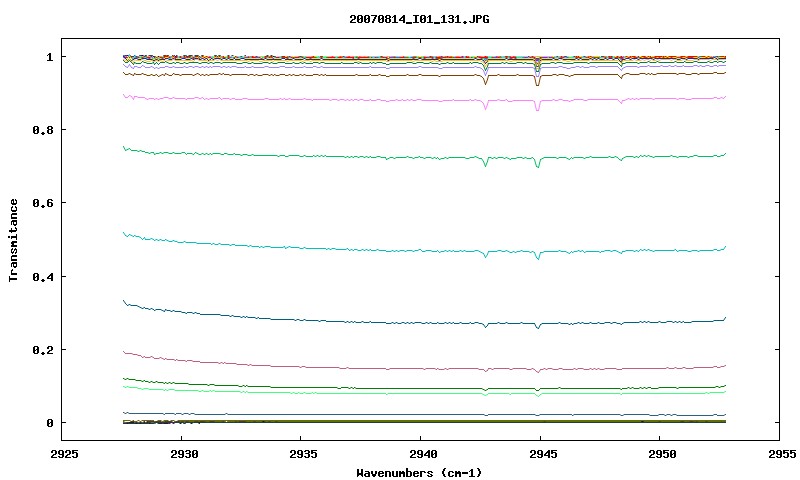Click the y-axis tick label 1
Screen dimensions: 800x480
[x=49, y=57]
